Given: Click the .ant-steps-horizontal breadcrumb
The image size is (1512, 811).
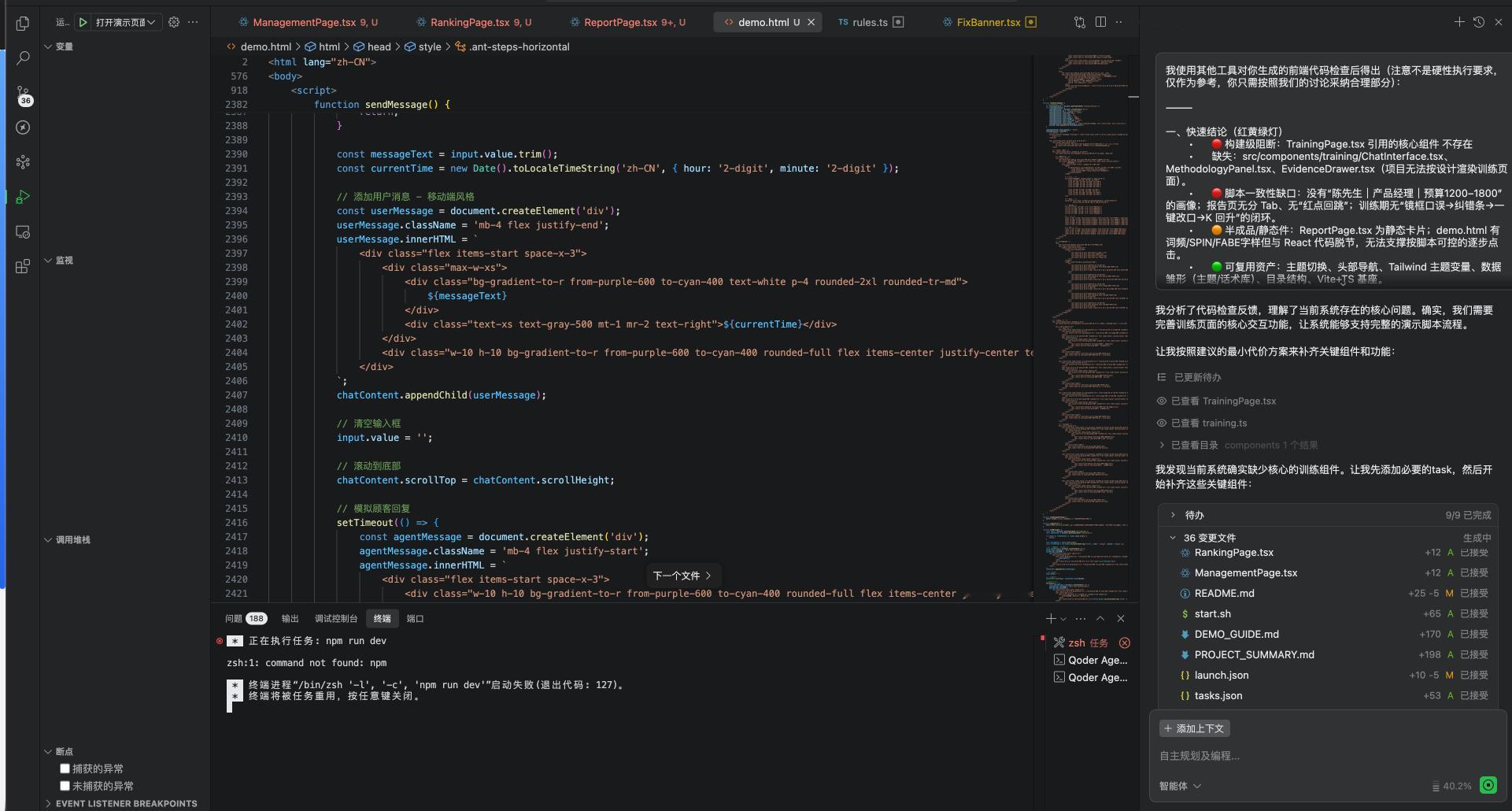Looking at the screenshot, I should point(512,46).
